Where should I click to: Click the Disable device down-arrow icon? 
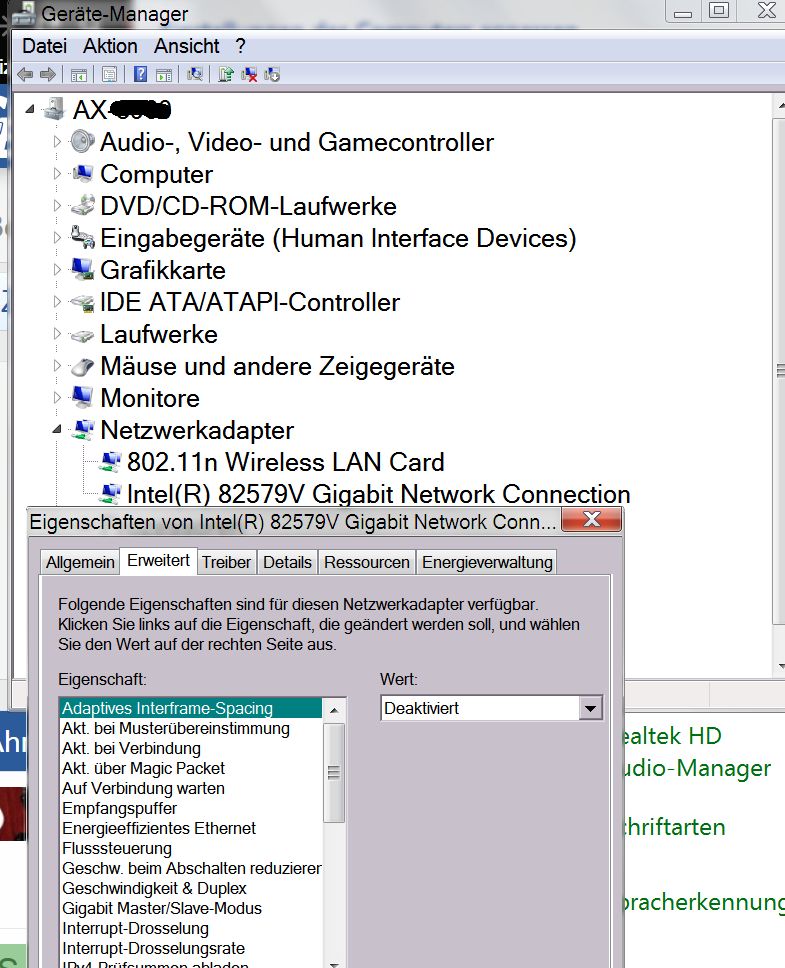click(x=272, y=74)
